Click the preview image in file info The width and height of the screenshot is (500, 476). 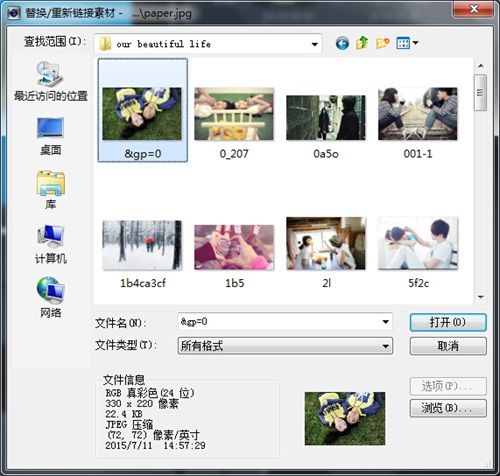[x=345, y=418]
